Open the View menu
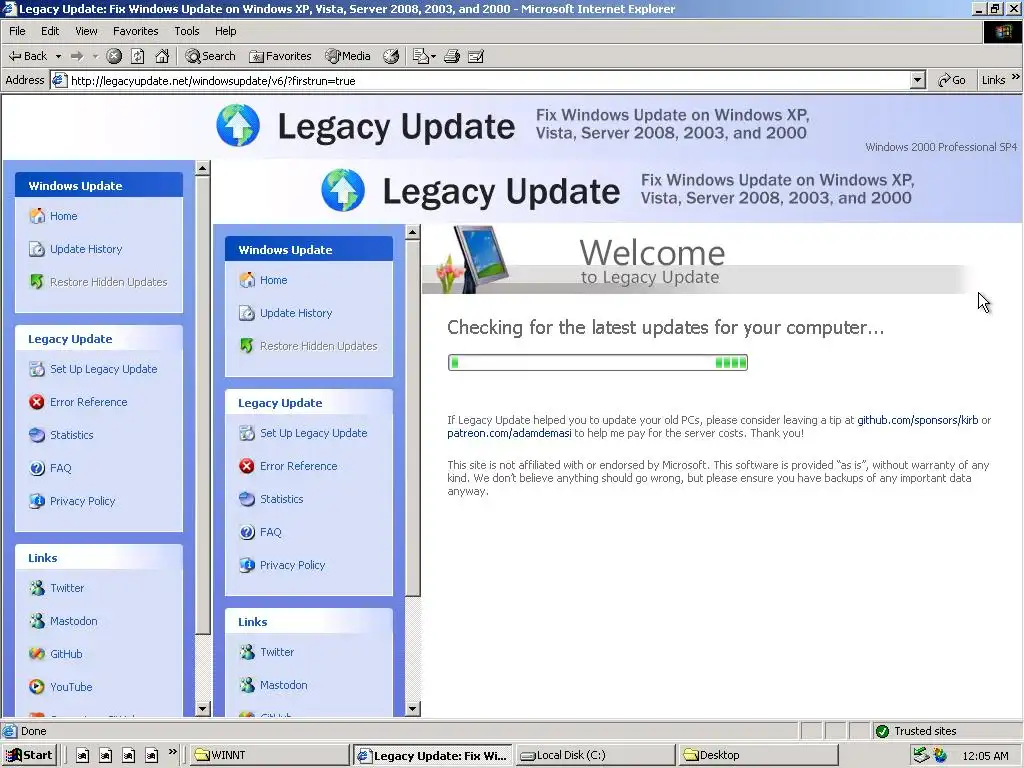 click(x=86, y=31)
